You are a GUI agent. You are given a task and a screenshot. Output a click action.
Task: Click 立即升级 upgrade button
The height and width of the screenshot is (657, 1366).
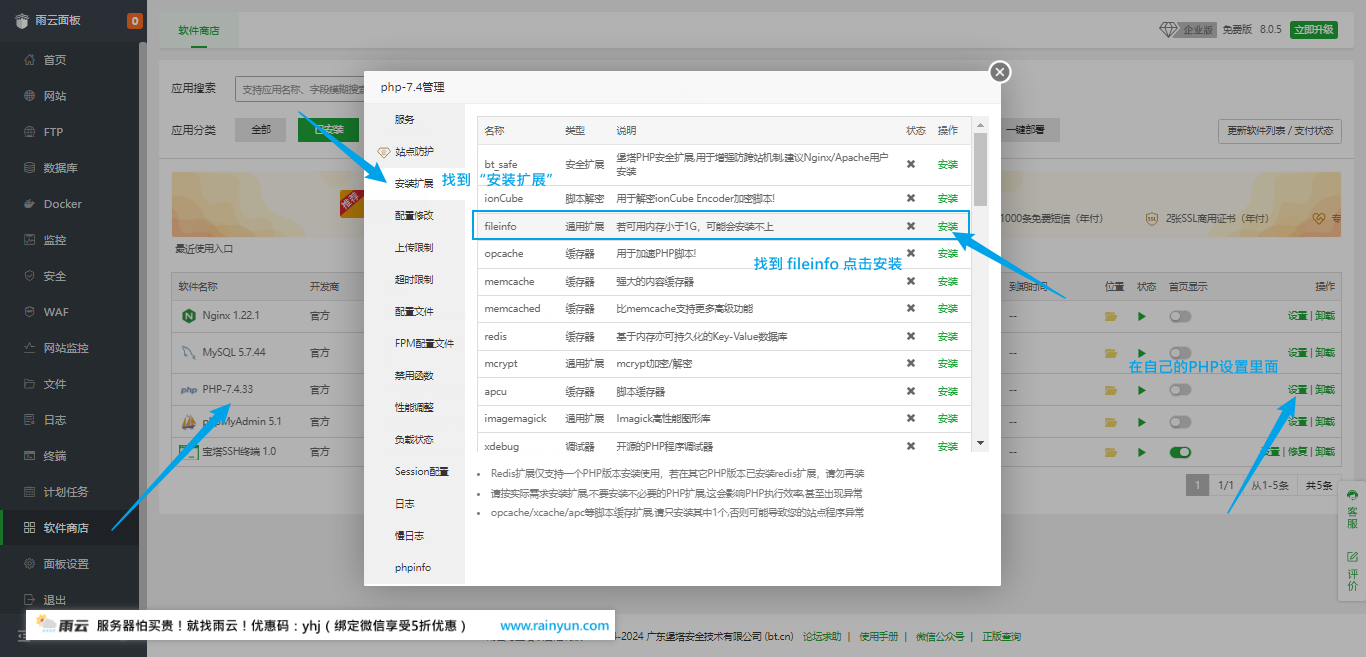coord(1314,29)
